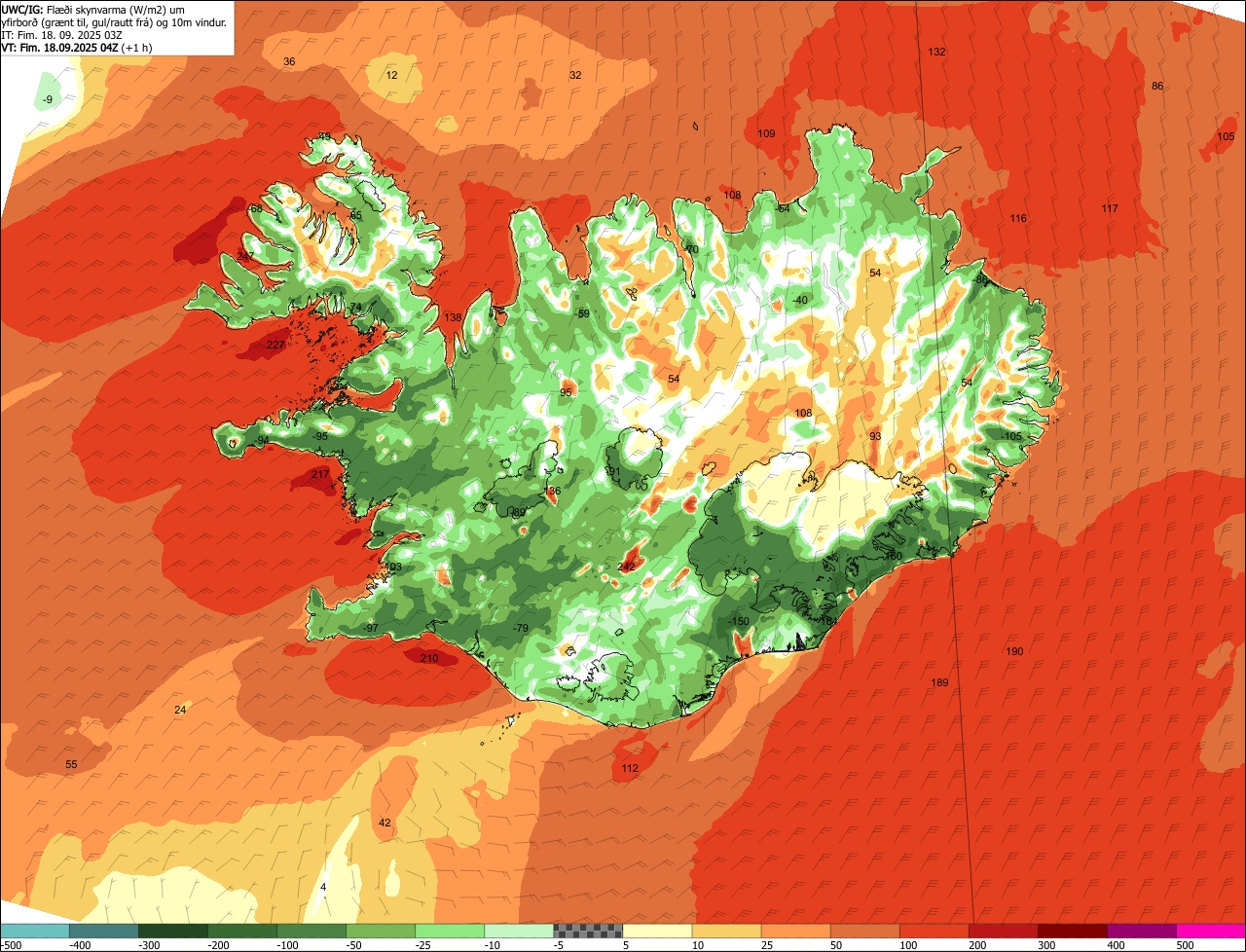The image size is (1246, 952).
Task: Click the number 32 north of Iceland
Action: (575, 75)
